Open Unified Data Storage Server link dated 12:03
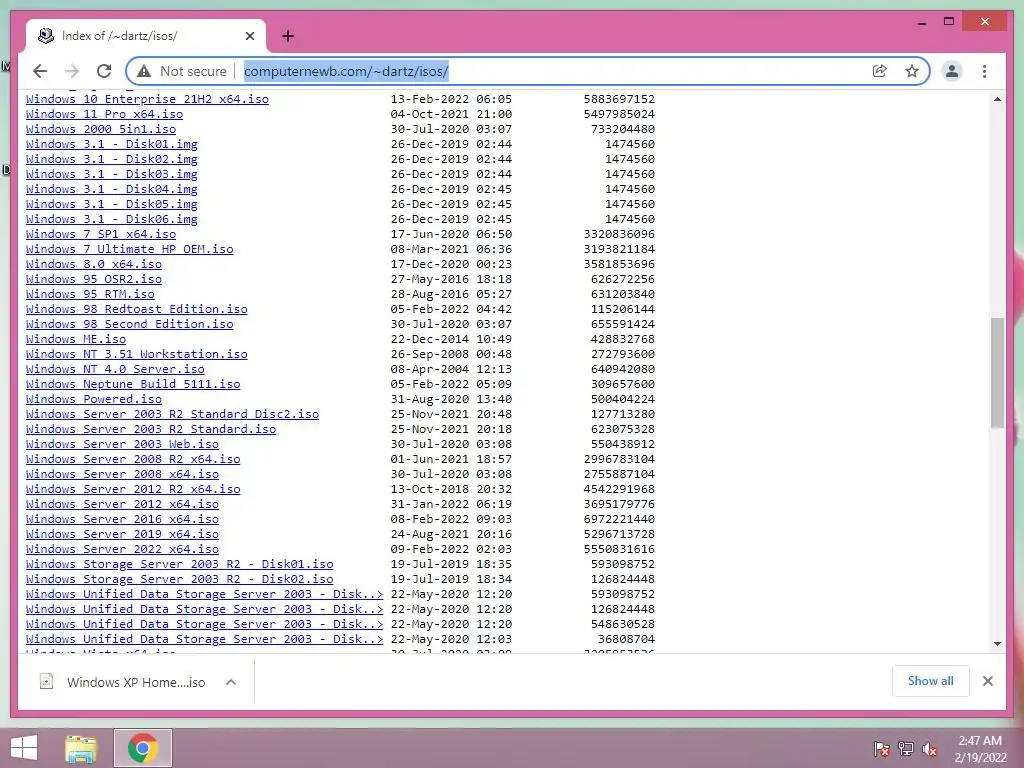This screenshot has width=1024, height=768. [x=204, y=640]
